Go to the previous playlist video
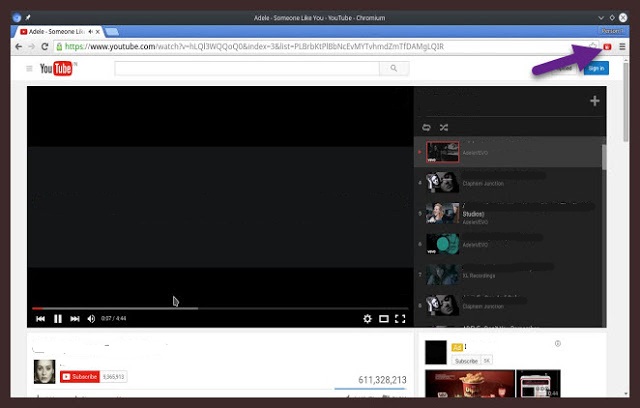This screenshot has width=640, height=408. click(x=41, y=319)
